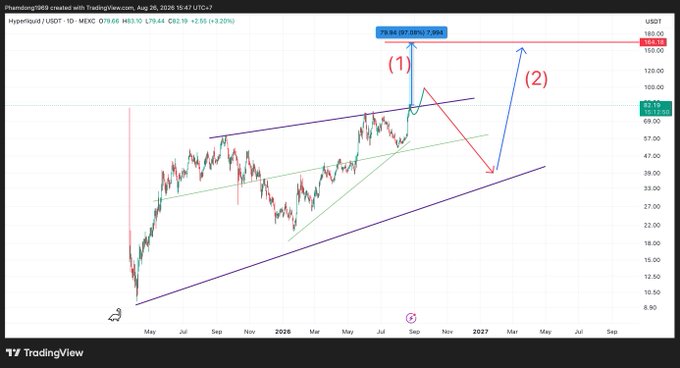Click the 100.00 price axis label

click(654, 87)
